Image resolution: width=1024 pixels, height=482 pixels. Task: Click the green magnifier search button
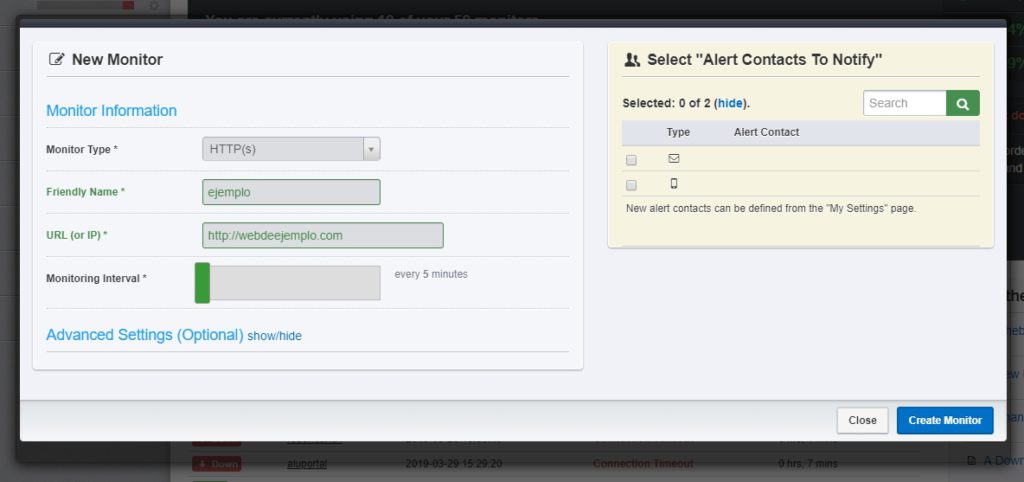click(x=963, y=103)
